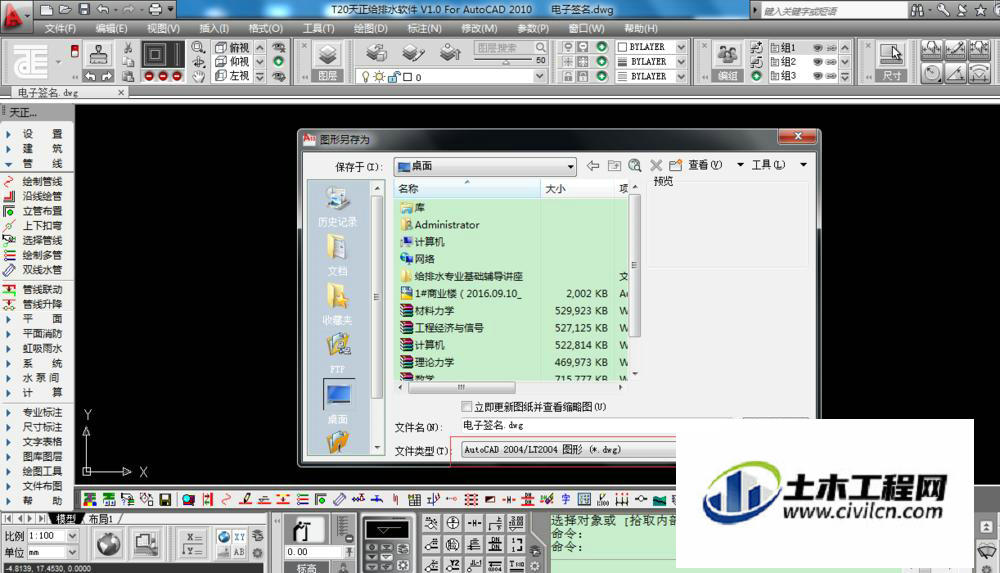Open 历史记录 in dialog places bar

(337, 207)
